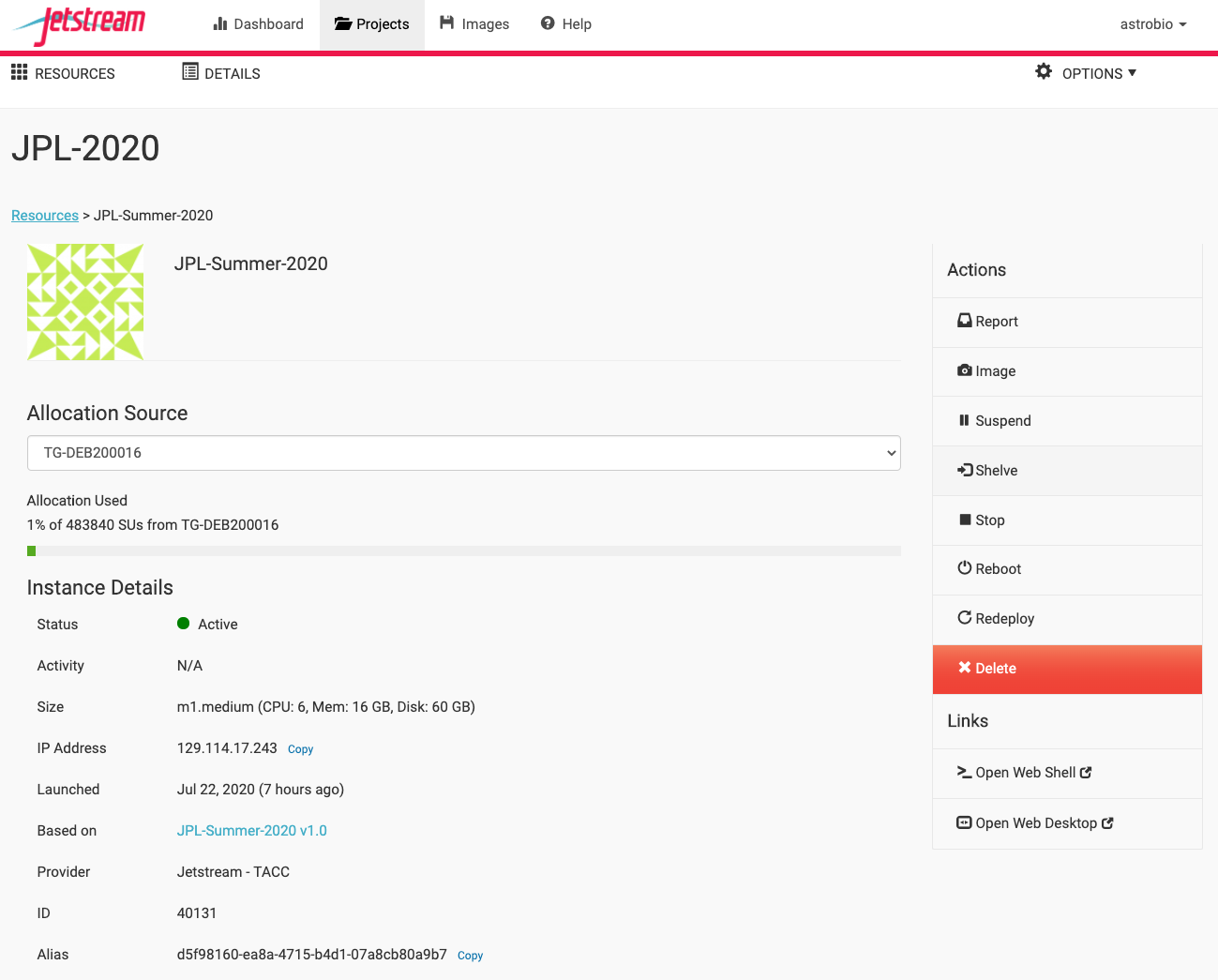Click external link icon beside Open Web Desktop
This screenshot has width=1218, height=980.
[1107, 823]
